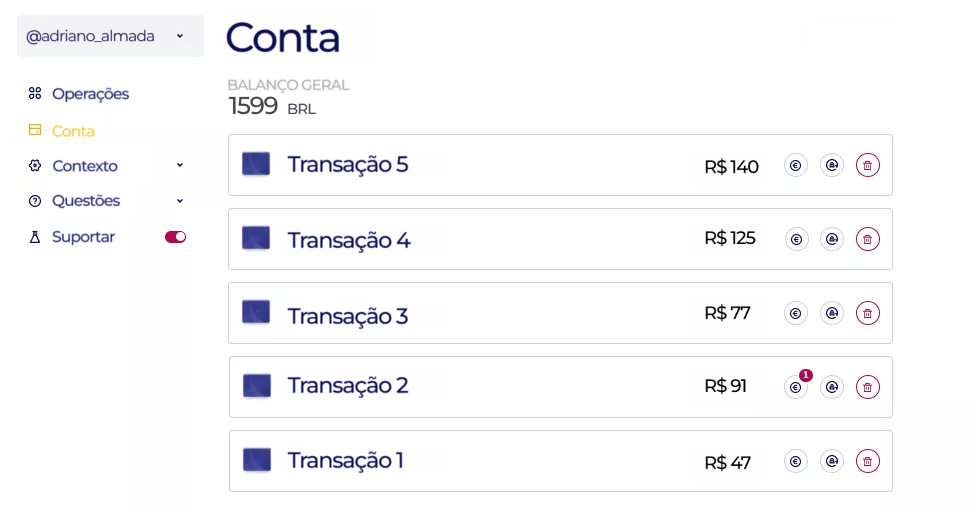
Task: Click the euro coin icon on Transação 4
Action: coord(796,239)
